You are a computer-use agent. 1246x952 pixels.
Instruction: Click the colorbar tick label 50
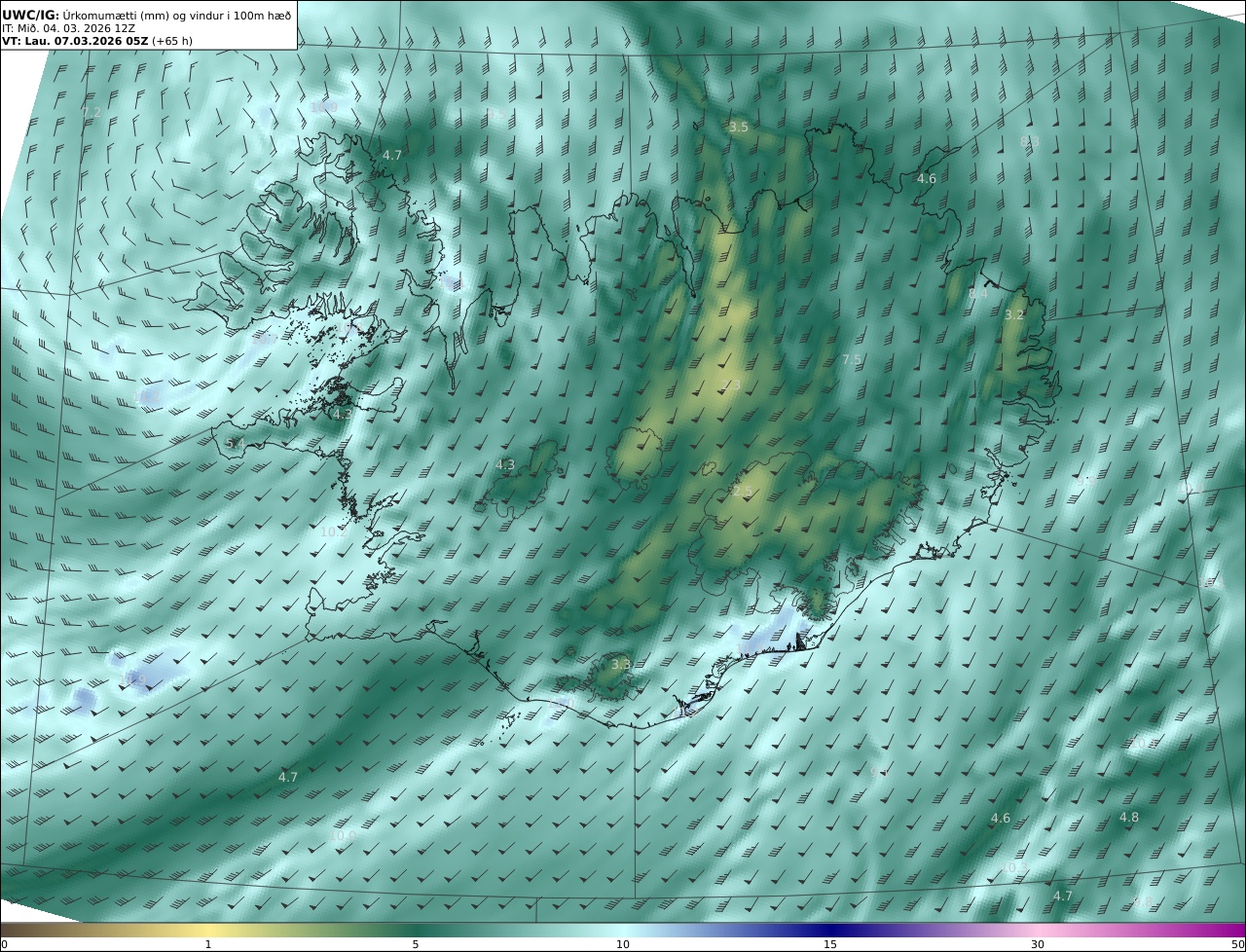pos(1237,944)
